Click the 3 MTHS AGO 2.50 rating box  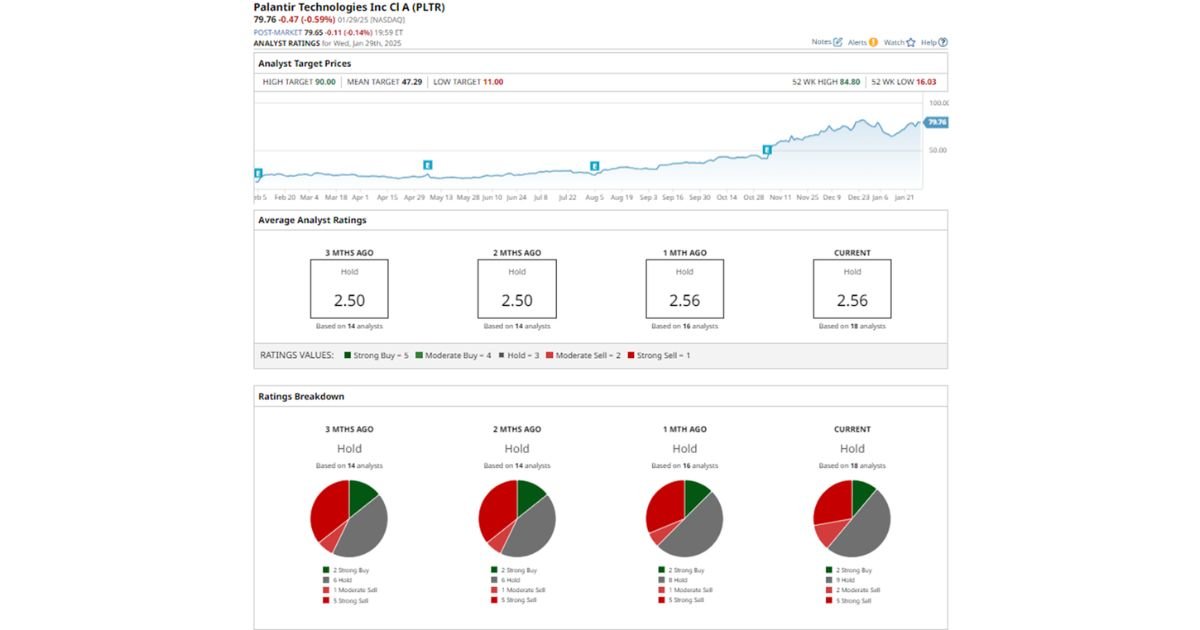pos(349,290)
